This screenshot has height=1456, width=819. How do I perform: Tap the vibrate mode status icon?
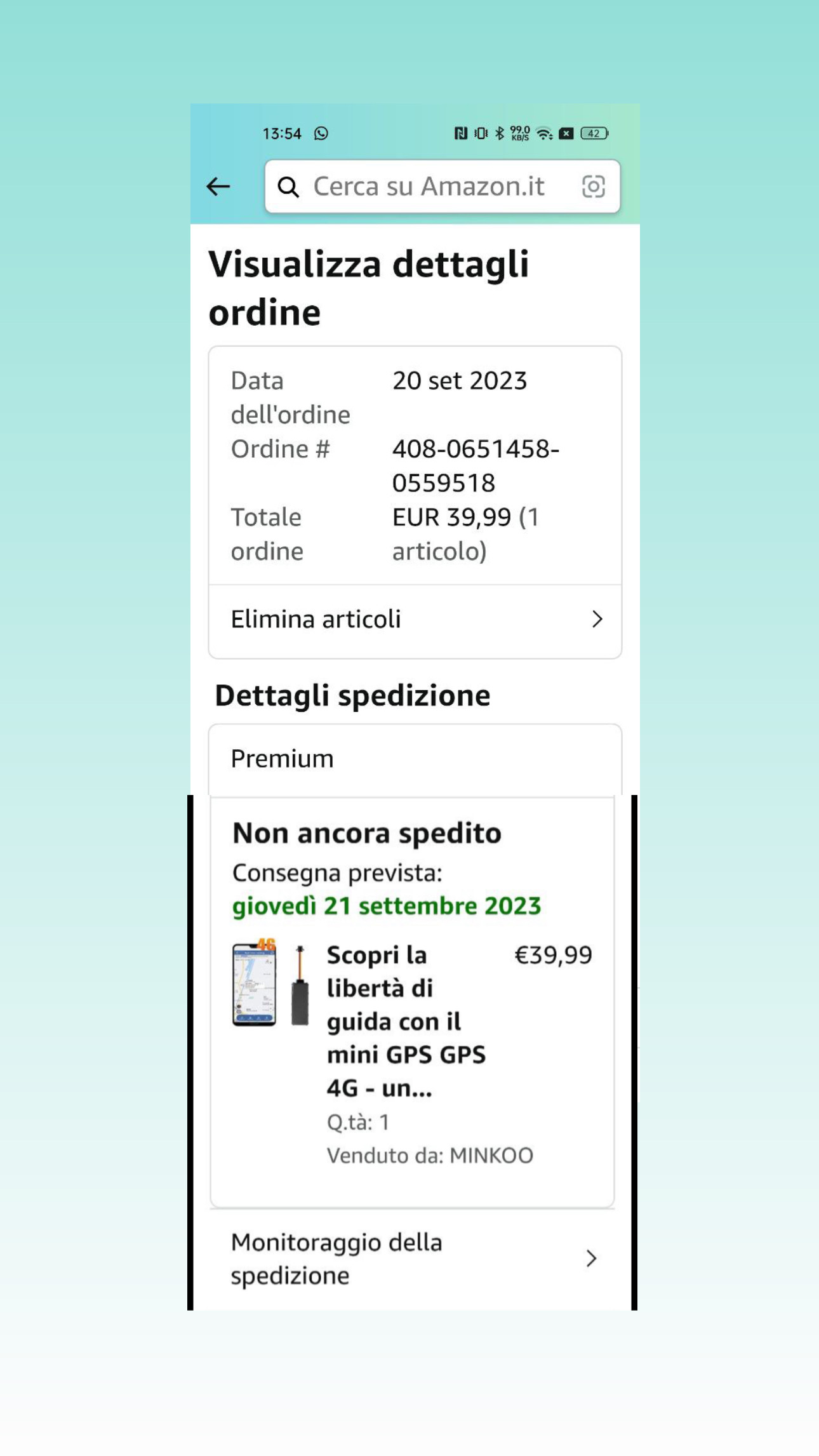point(481,133)
